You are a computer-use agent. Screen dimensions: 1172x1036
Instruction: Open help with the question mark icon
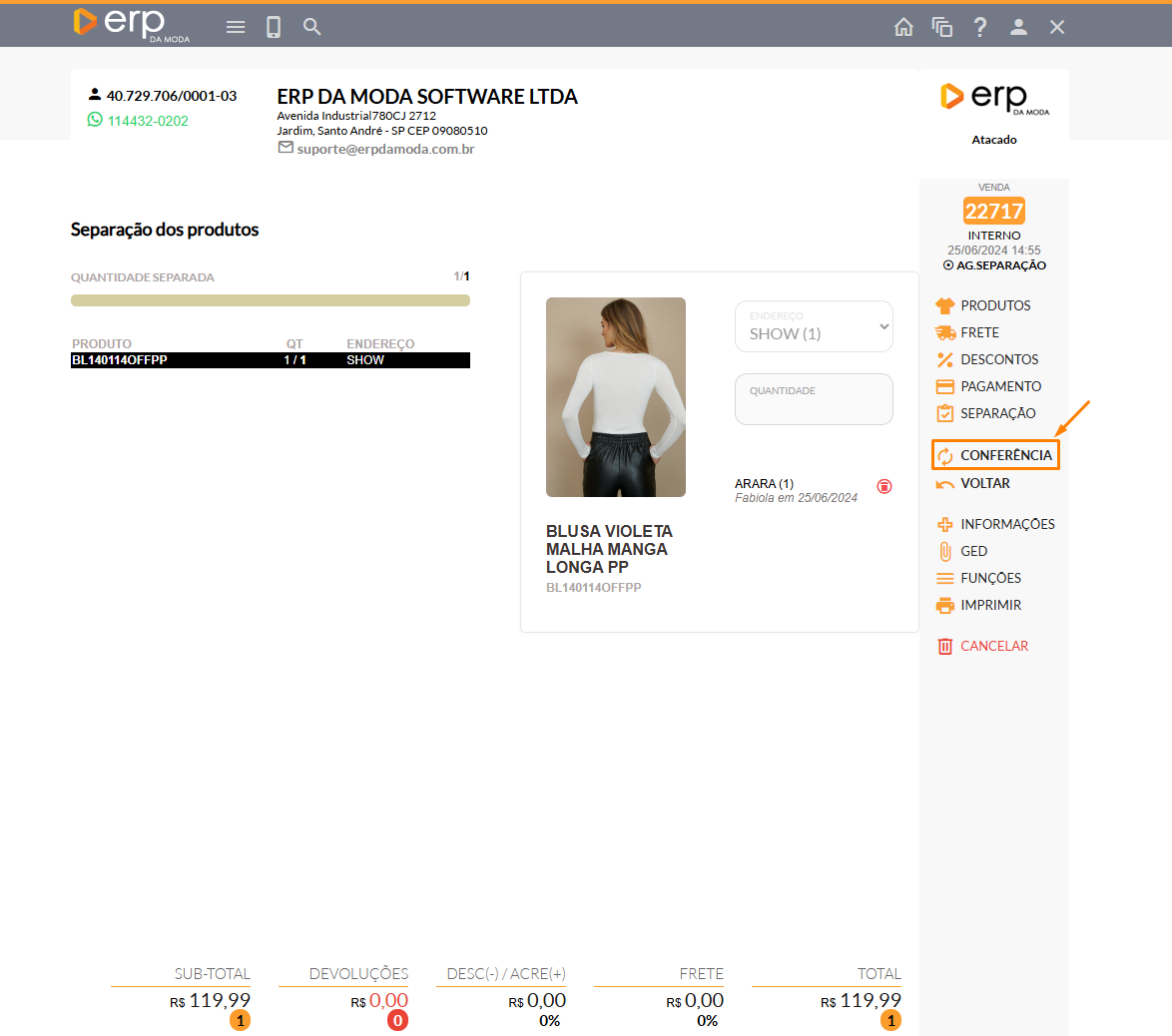click(x=980, y=27)
